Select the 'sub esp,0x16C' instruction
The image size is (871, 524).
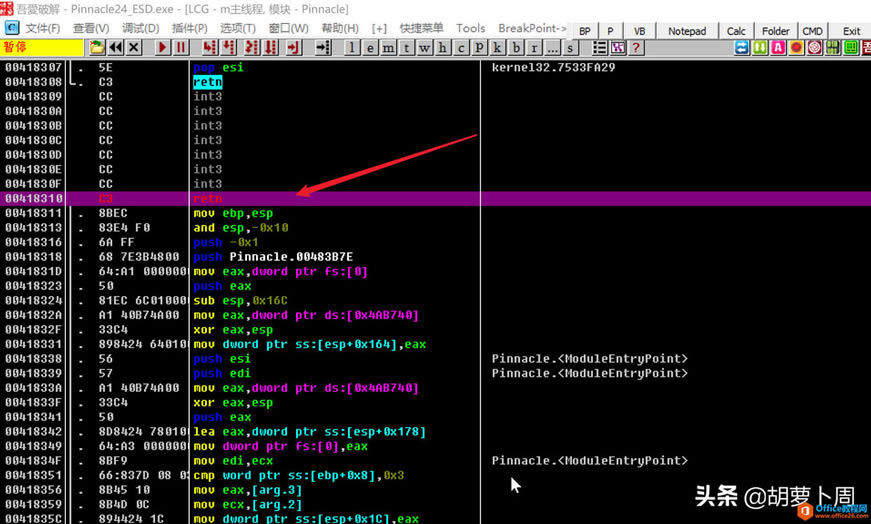240,301
